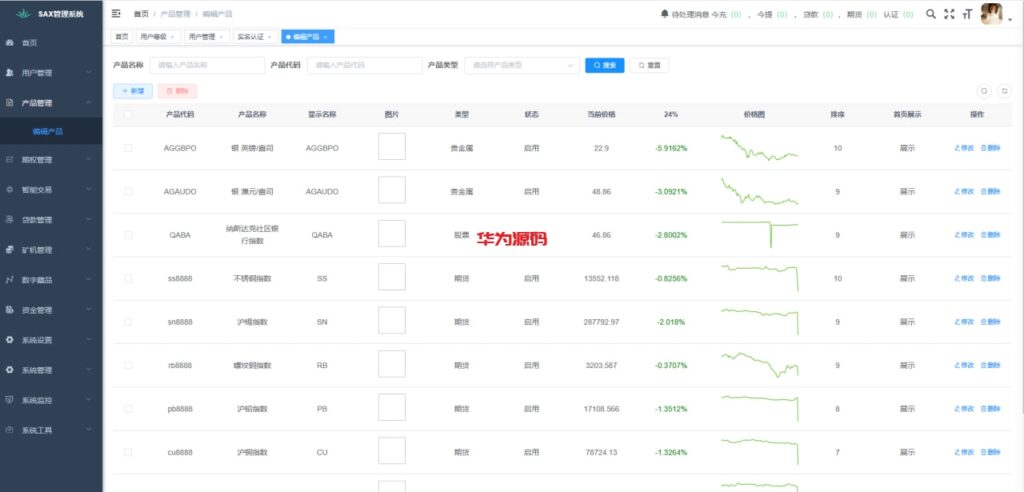Check the QABA row checkbox
Image resolution: width=1024 pixels, height=492 pixels.
point(128,235)
